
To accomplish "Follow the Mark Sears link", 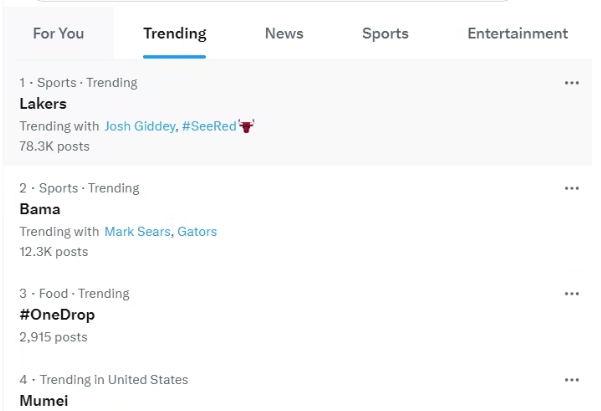I will [x=137, y=232].
